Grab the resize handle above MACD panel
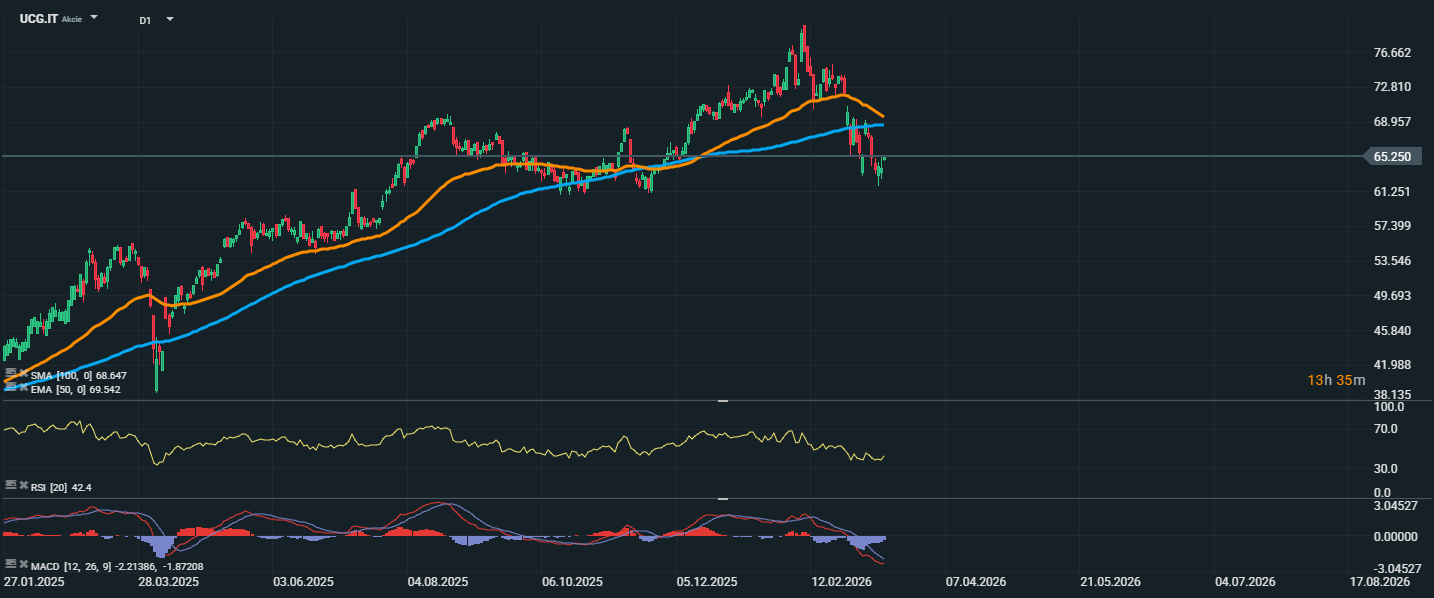Viewport: 1434px width, 598px height. click(x=723, y=498)
